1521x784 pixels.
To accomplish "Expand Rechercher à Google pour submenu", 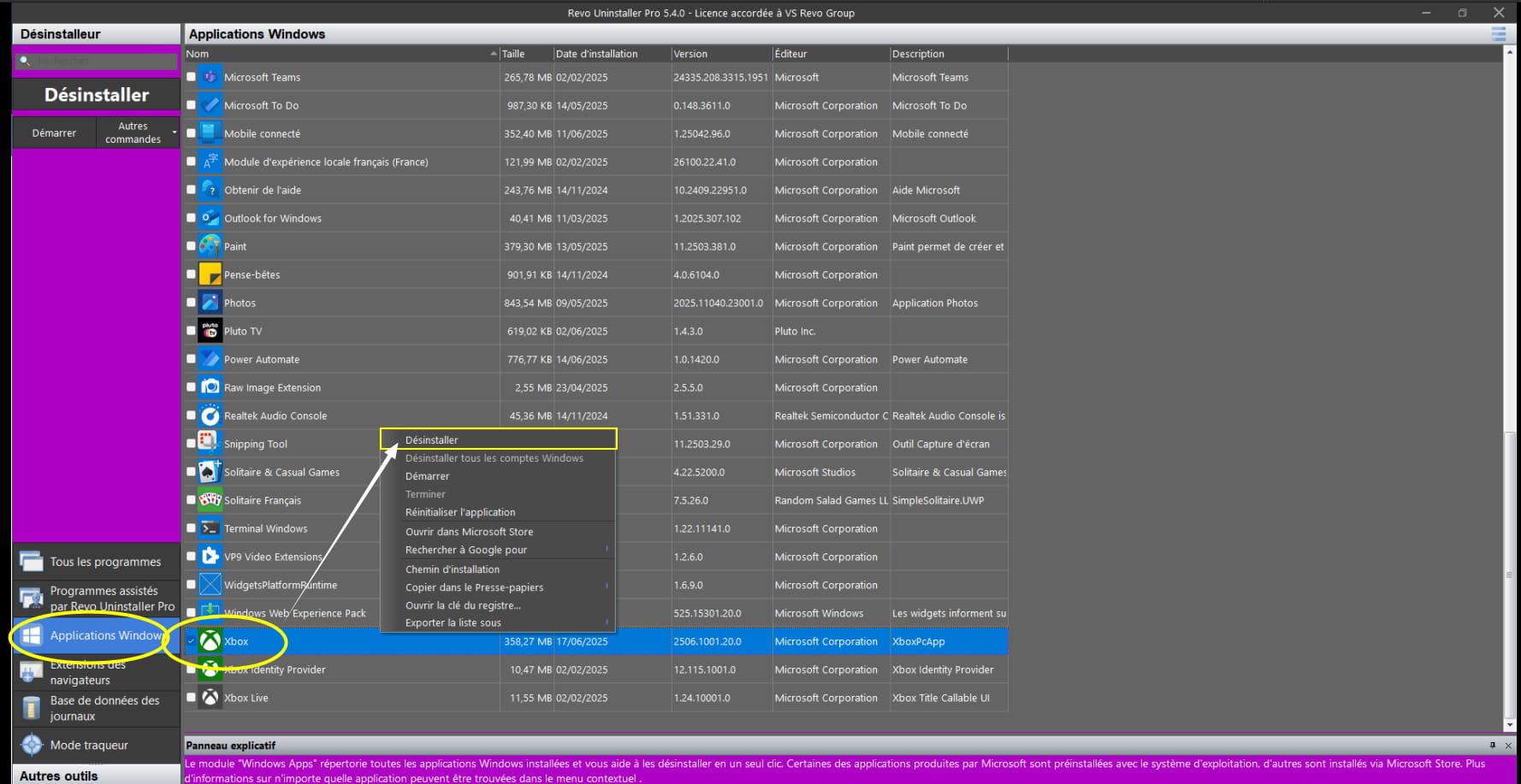I will (x=607, y=550).
